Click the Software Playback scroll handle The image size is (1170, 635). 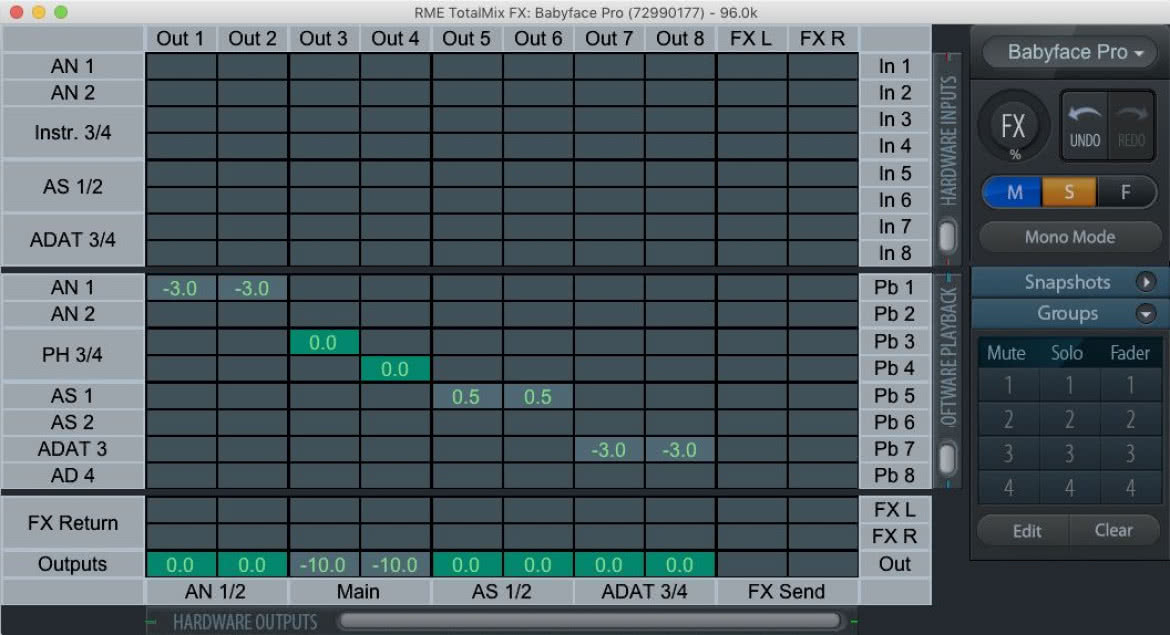pyautogui.click(x=947, y=457)
